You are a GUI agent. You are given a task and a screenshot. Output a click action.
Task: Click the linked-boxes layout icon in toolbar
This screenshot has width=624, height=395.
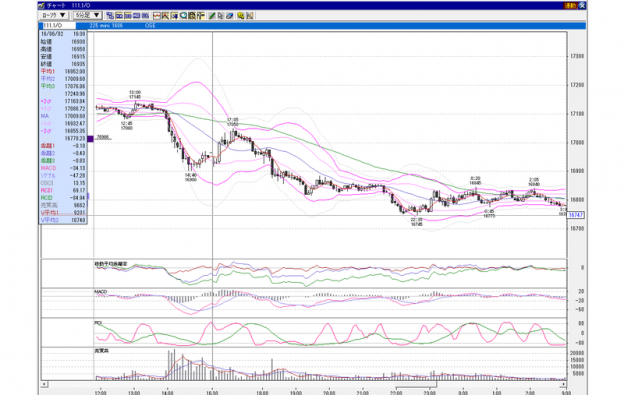tap(110, 16)
